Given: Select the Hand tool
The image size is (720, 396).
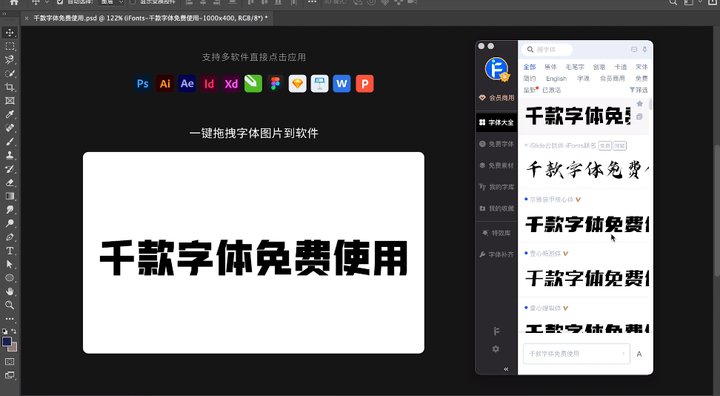Looking at the screenshot, I should [10, 291].
